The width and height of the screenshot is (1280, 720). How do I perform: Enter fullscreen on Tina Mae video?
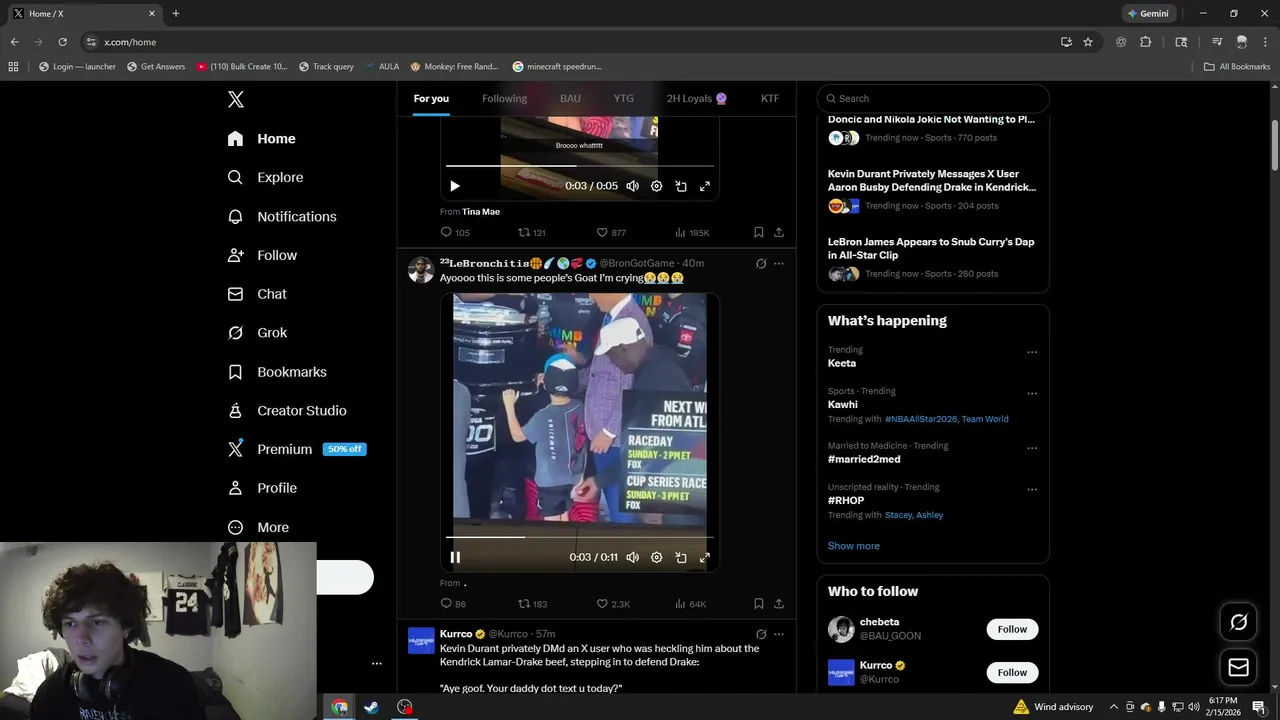pos(705,186)
